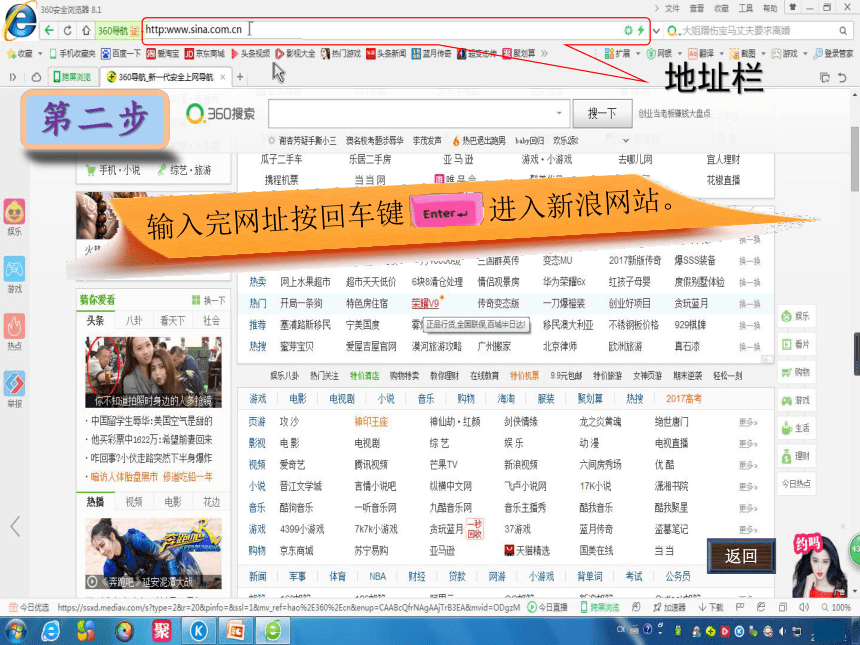Switch to the 跨屏浏览 tab

(72, 77)
